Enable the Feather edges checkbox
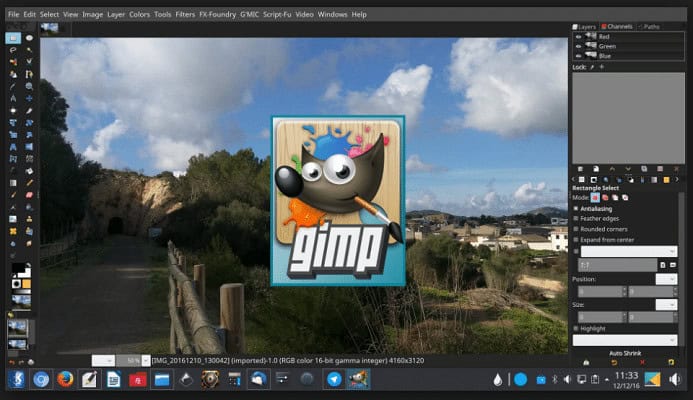This screenshot has height=400, width=693. (576, 218)
